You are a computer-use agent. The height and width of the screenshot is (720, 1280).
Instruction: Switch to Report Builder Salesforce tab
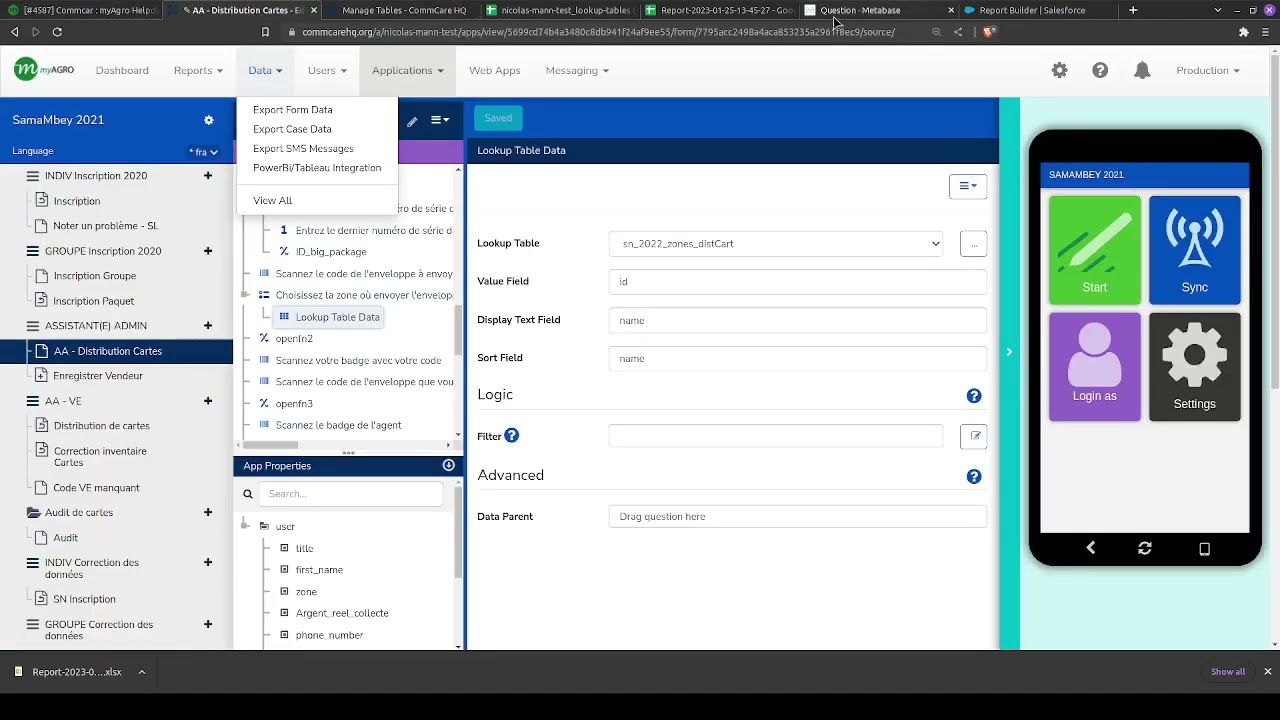coord(1032,10)
